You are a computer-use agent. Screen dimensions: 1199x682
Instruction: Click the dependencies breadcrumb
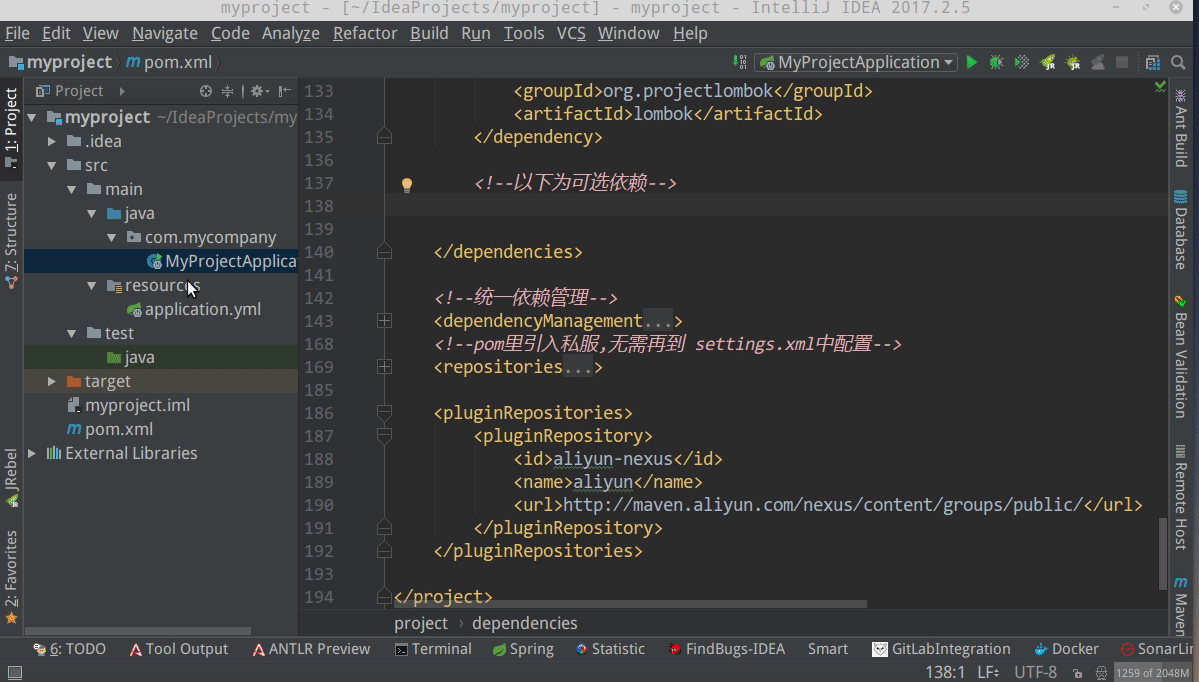[x=525, y=624]
